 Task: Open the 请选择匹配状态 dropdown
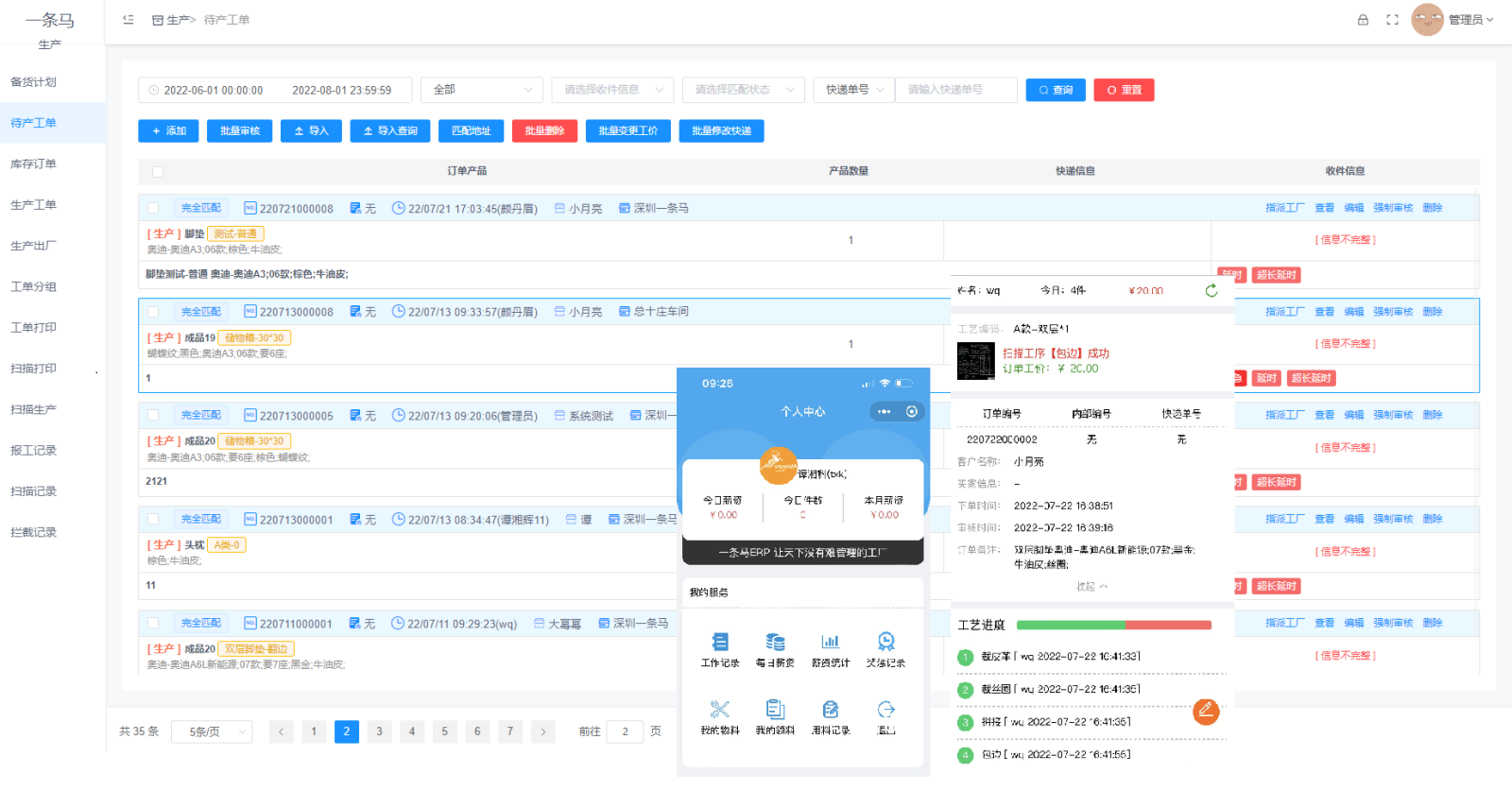click(x=744, y=90)
